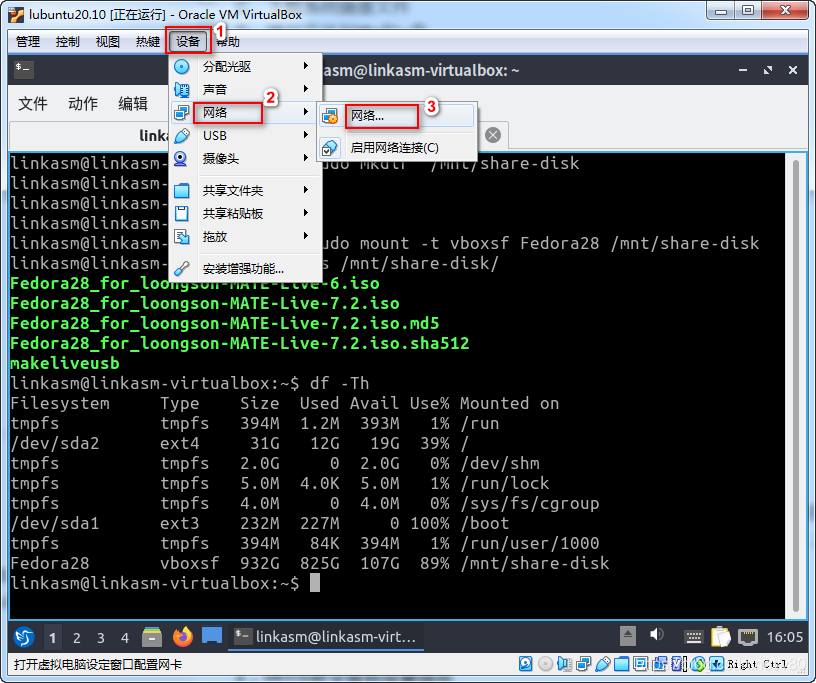816x683 pixels.
Task: Click the USB plug icon in Devices menu
Action: (182, 135)
